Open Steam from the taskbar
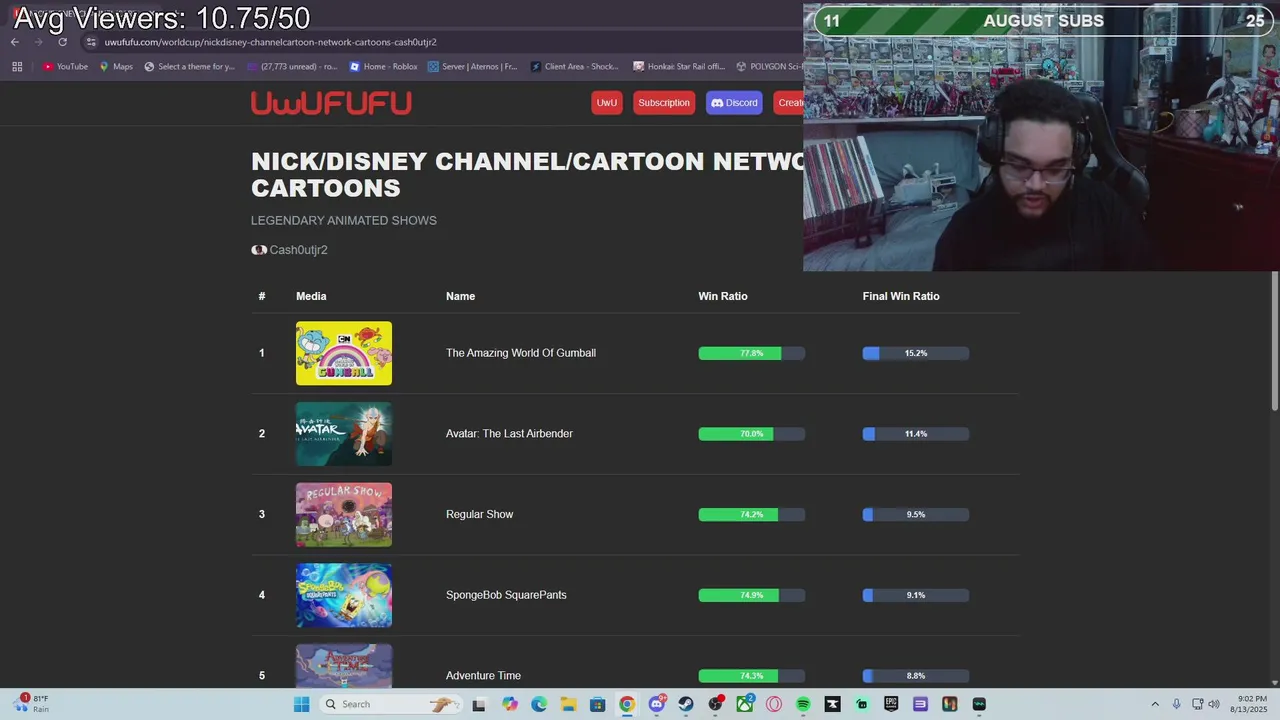1280x720 pixels. pyautogui.click(x=686, y=704)
